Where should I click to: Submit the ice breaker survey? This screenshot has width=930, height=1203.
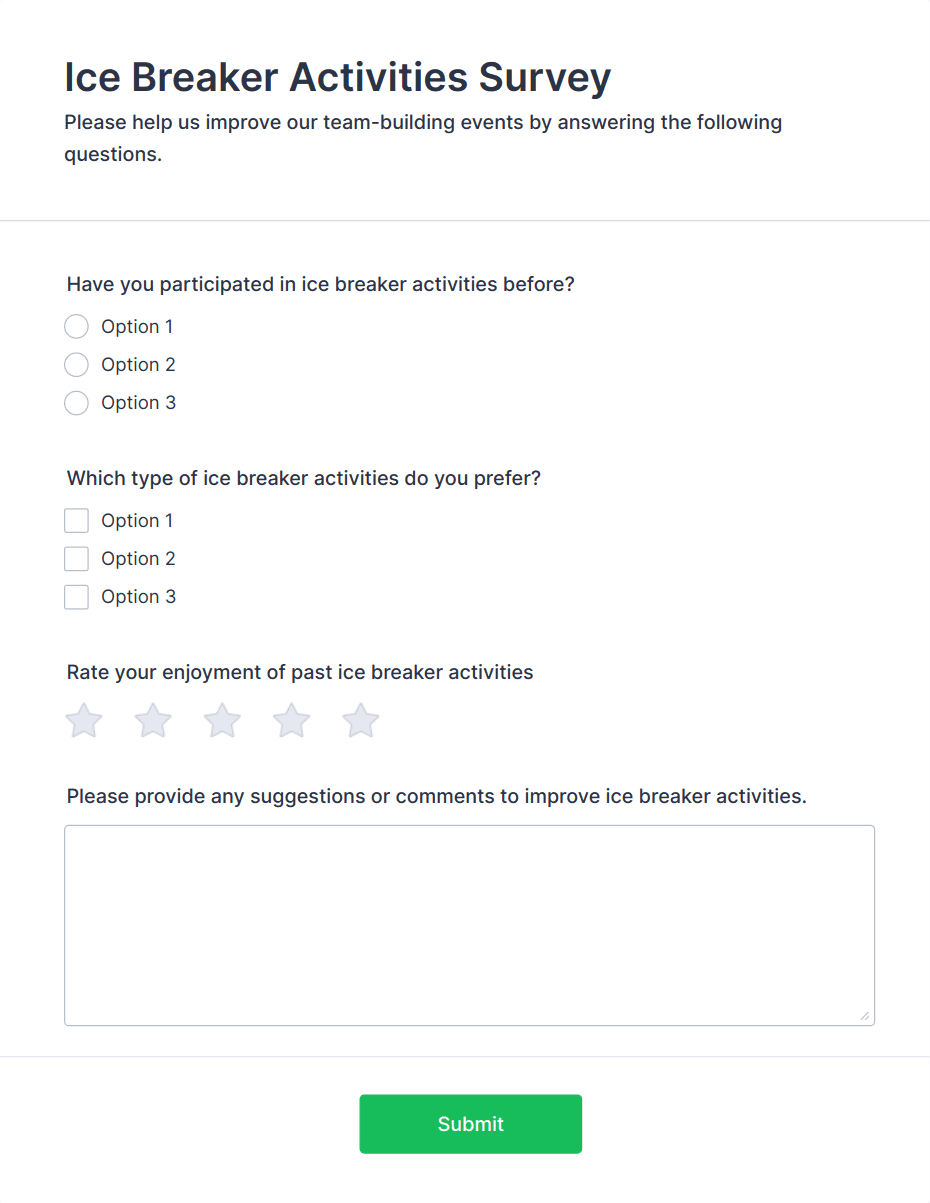tap(470, 1124)
